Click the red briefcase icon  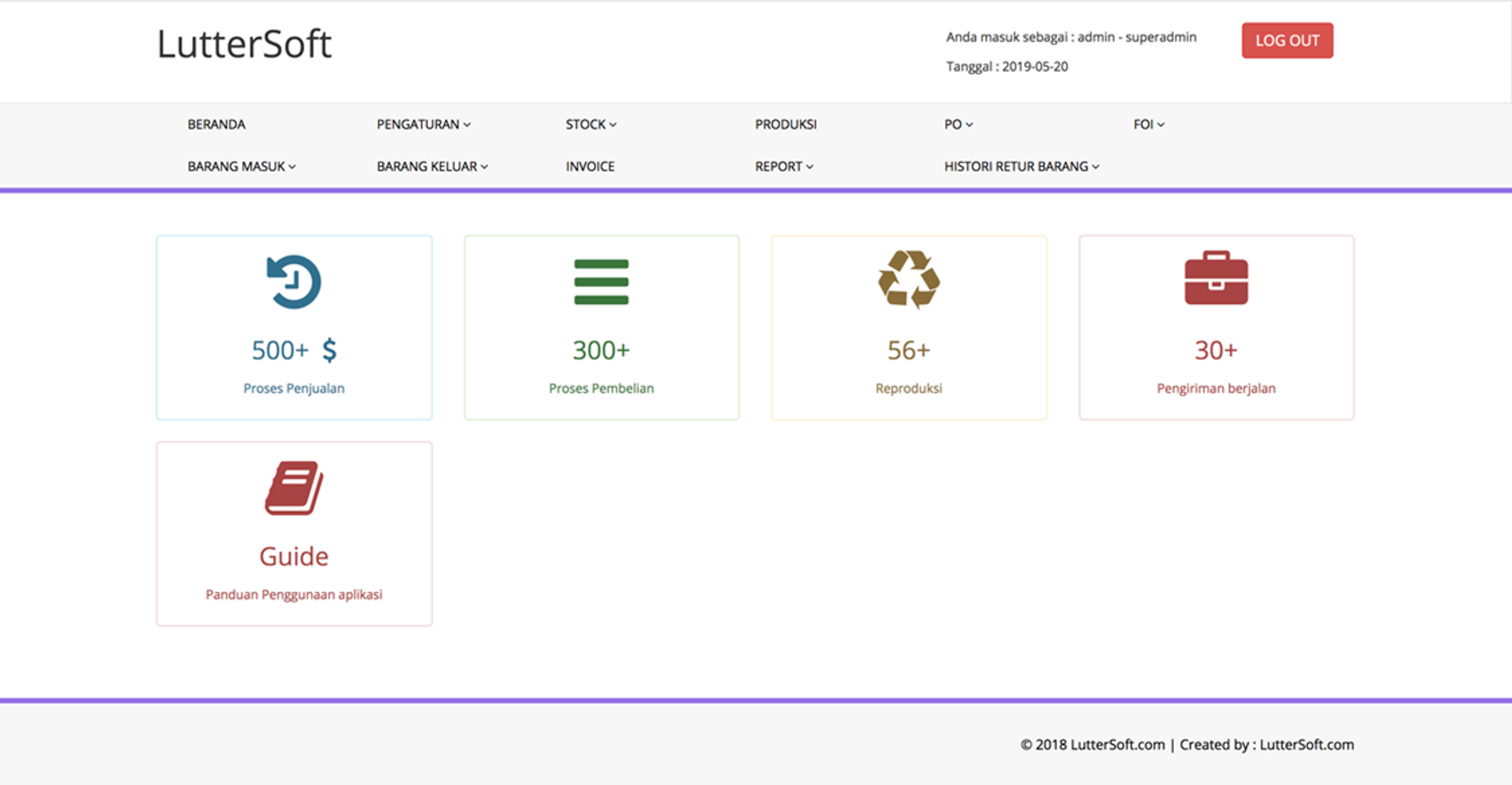(1216, 278)
